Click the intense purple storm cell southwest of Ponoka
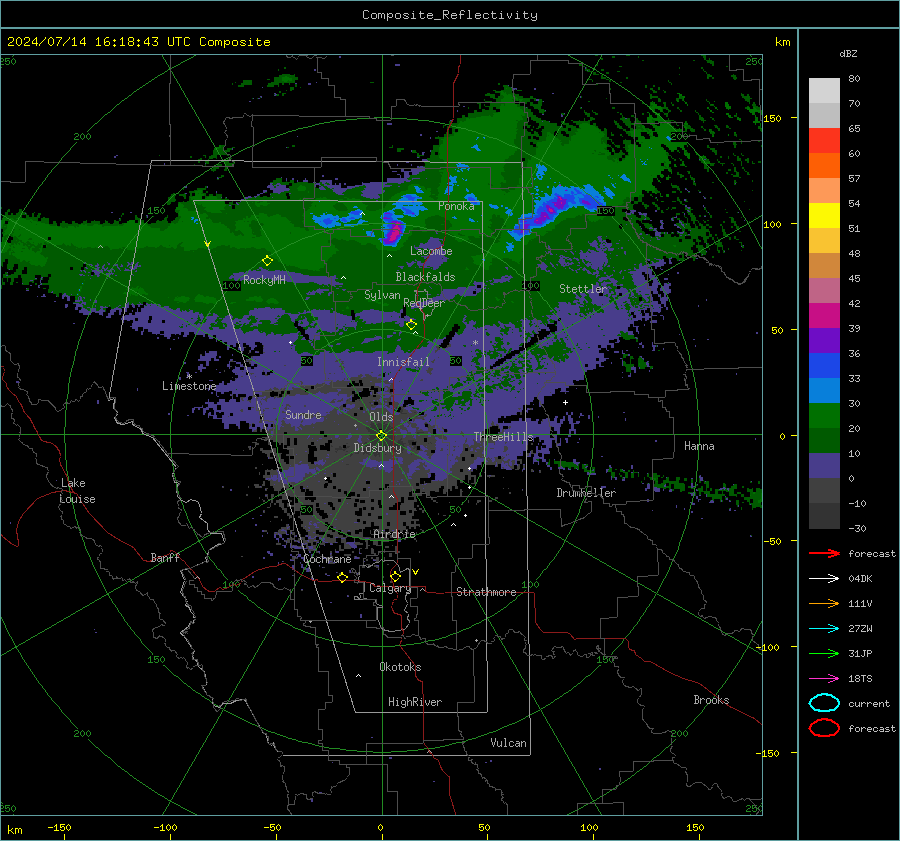Image resolution: width=900 pixels, height=841 pixels. (x=394, y=230)
